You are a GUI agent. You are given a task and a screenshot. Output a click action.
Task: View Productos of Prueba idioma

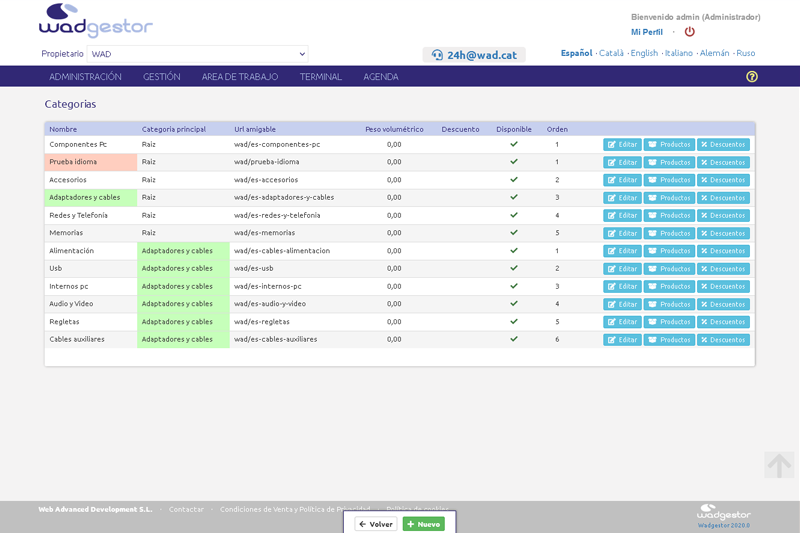point(669,162)
